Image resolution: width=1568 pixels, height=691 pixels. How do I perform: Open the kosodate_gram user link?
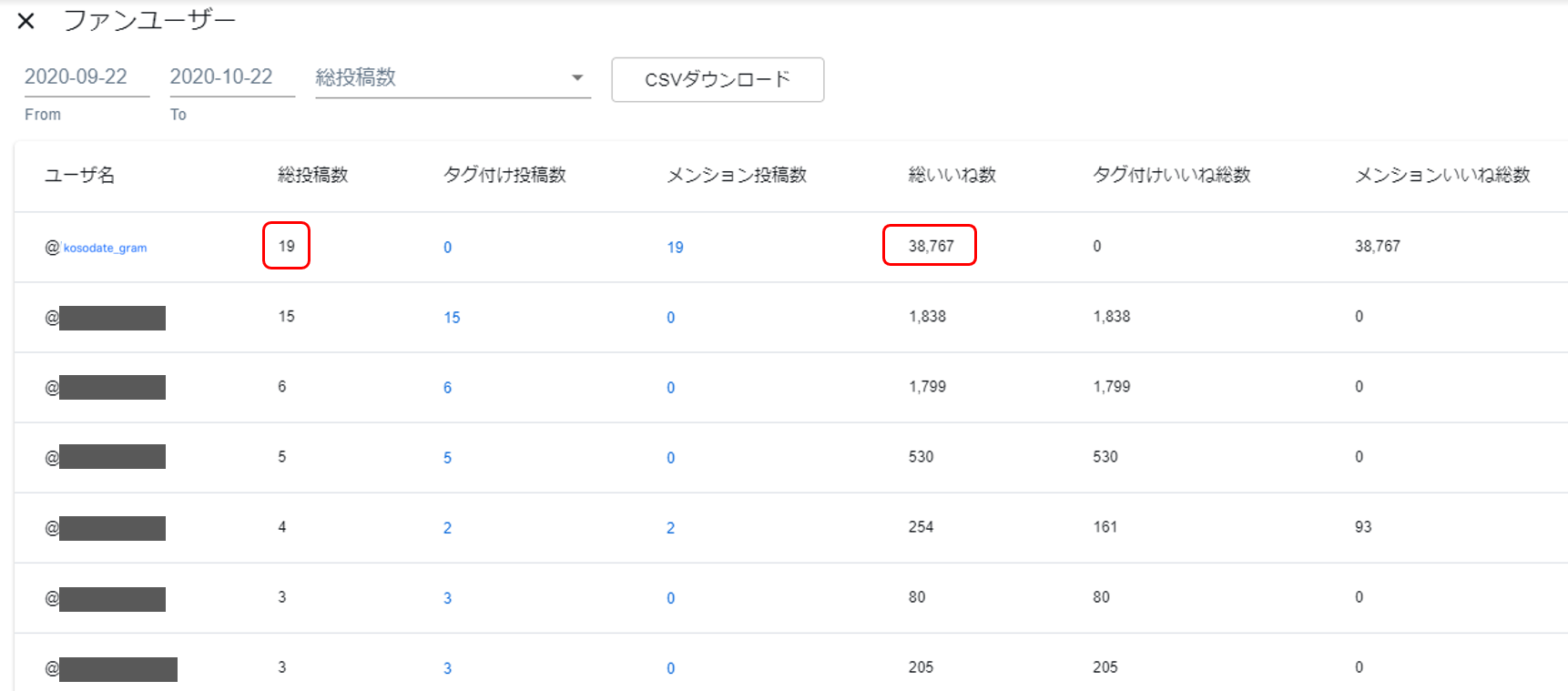pyautogui.click(x=105, y=248)
